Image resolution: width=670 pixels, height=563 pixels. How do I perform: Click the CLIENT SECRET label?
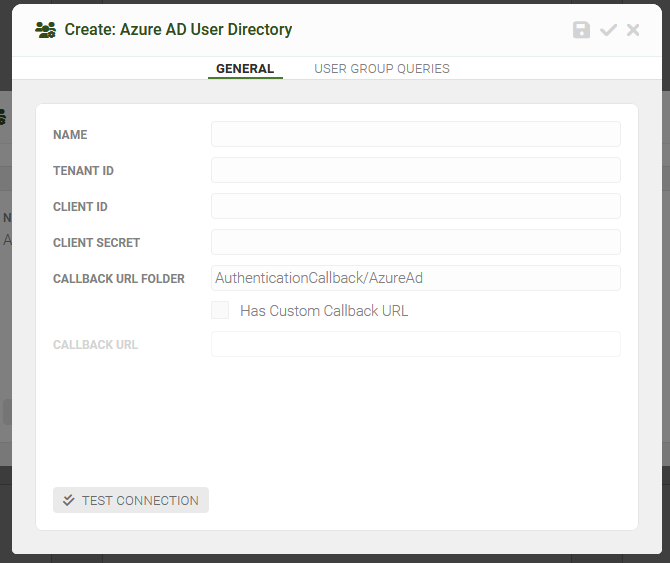coord(97,243)
